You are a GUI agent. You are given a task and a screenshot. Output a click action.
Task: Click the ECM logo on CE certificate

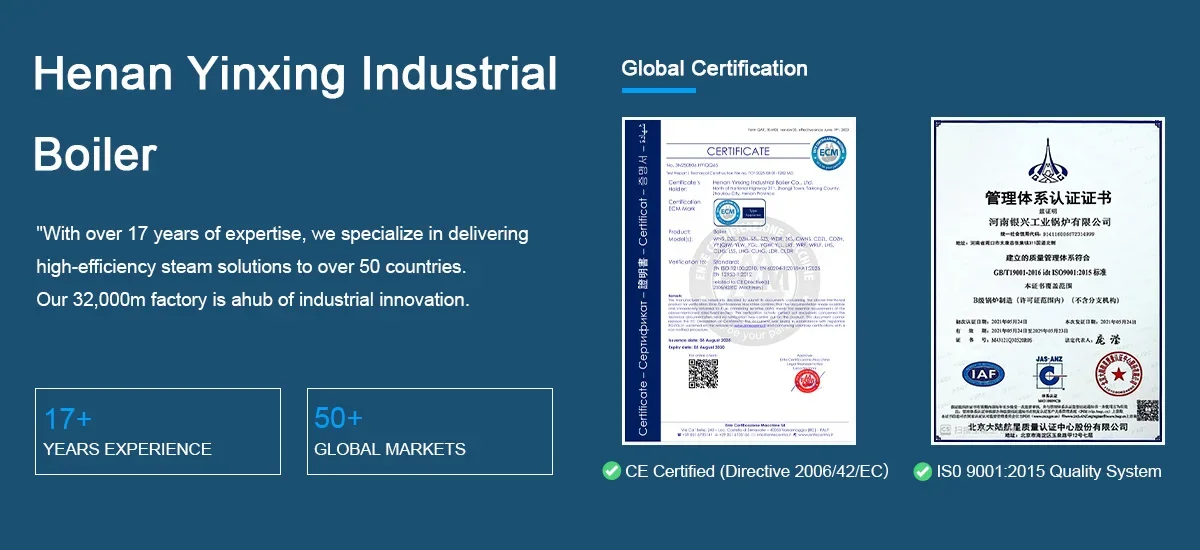828,151
